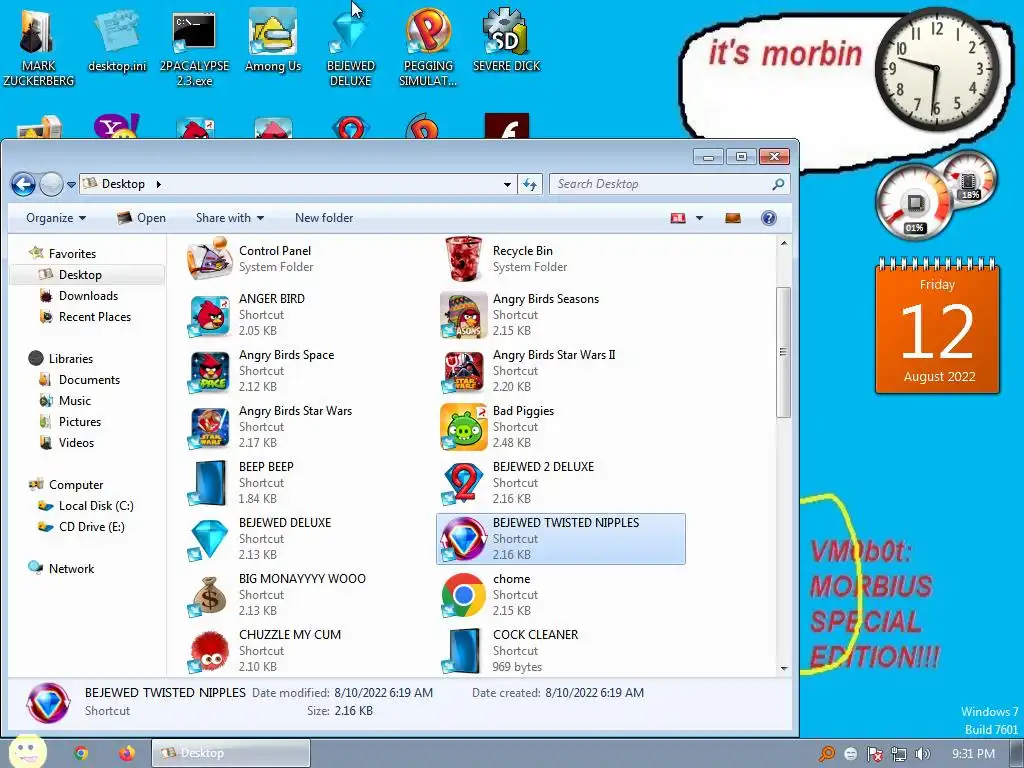Click the network tray icon

tap(899, 754)
